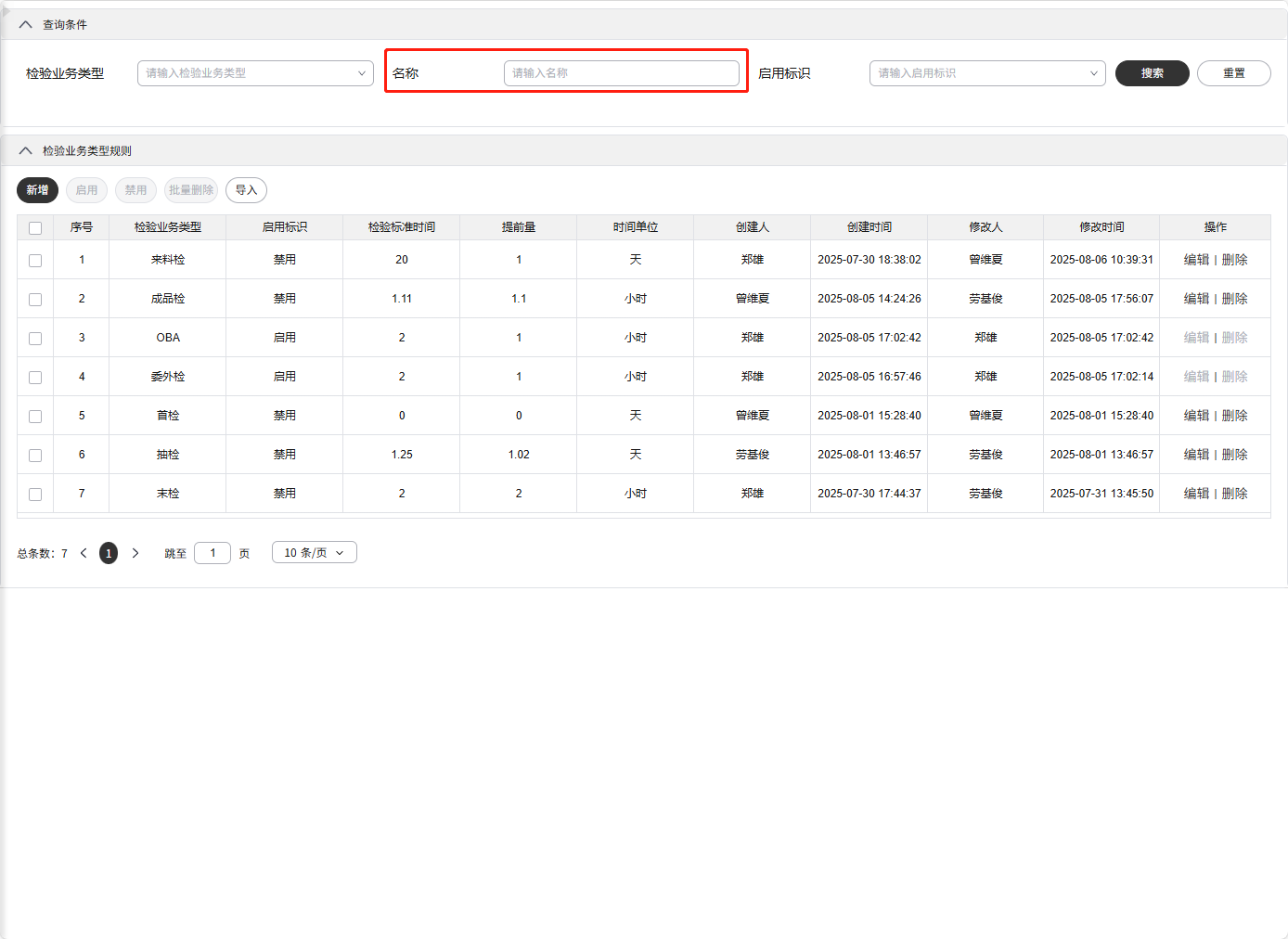This screenshot has height=939, width=1288.
Task: Toggle select-all checkbox in table header
Action: click(x=35, y=228)
